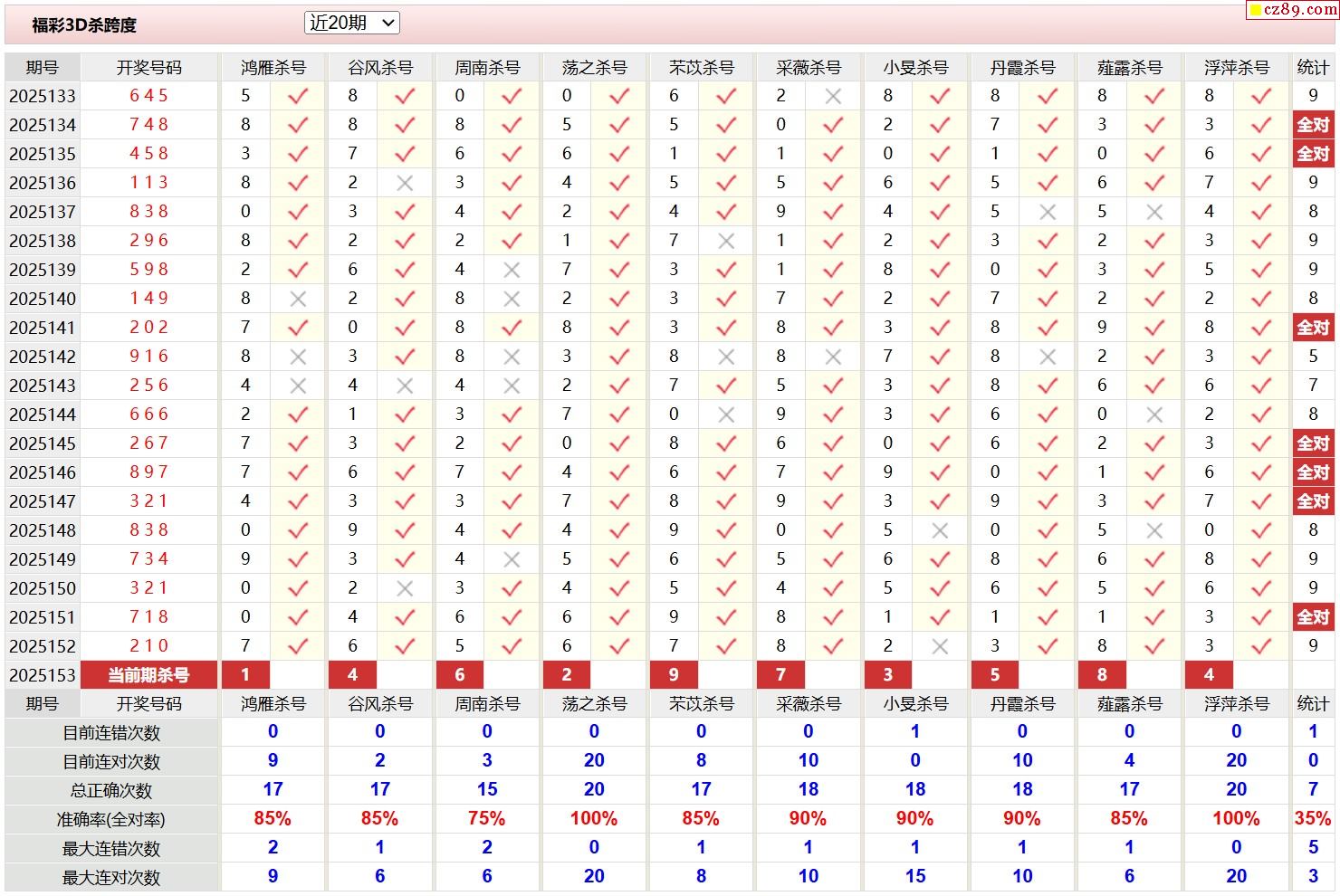Click the 准确率(全对率) row label
This screenshot has height=896, width=1340.
pyautogui.click(x=111, y=820)
